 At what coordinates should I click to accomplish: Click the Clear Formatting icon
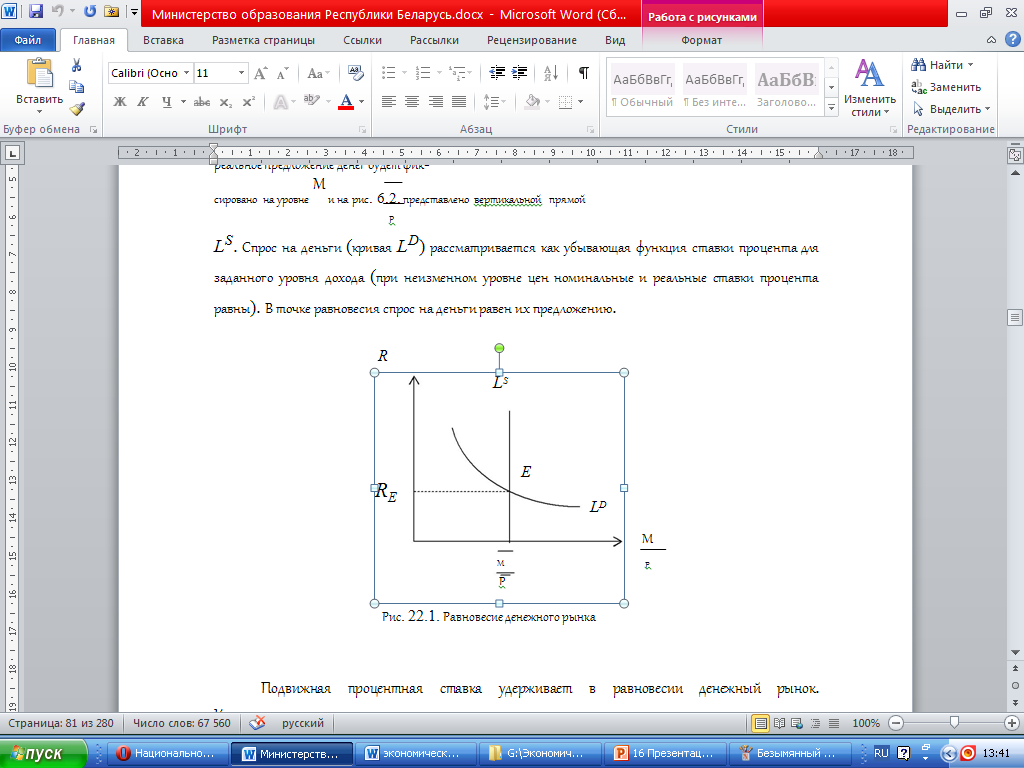pyautogui.click(x=355, y=73)
